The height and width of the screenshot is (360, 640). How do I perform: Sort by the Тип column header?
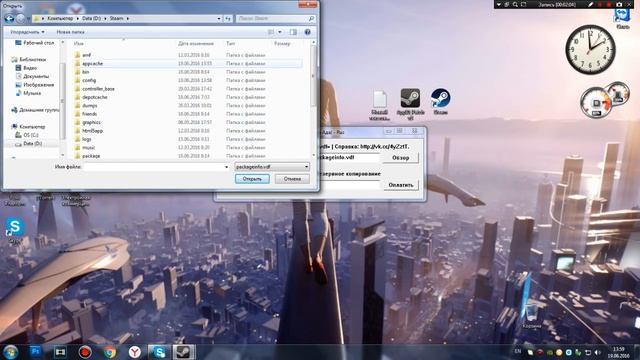pyautogui.click(x=231, y=43)
